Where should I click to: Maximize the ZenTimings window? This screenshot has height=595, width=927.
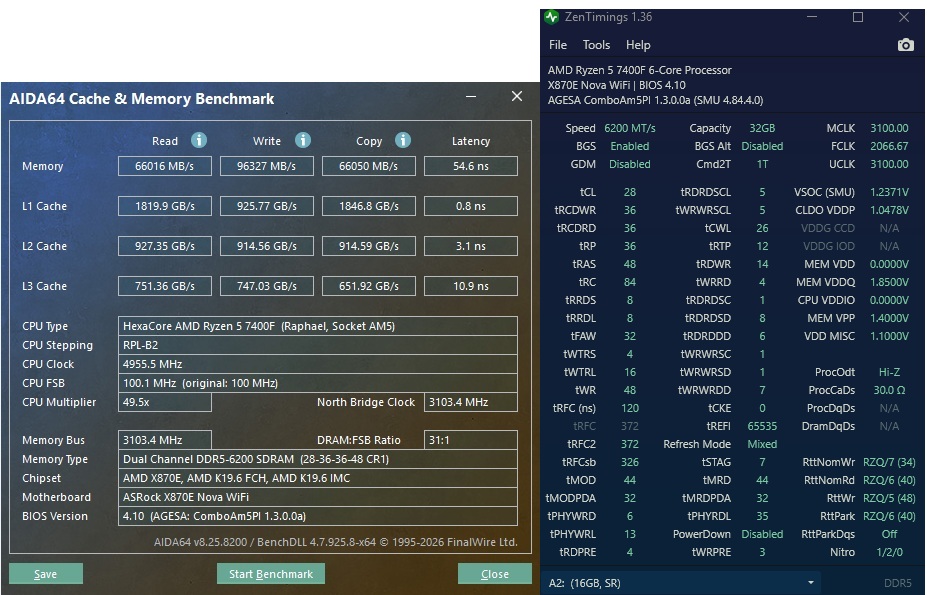click(x=858, y=17)
